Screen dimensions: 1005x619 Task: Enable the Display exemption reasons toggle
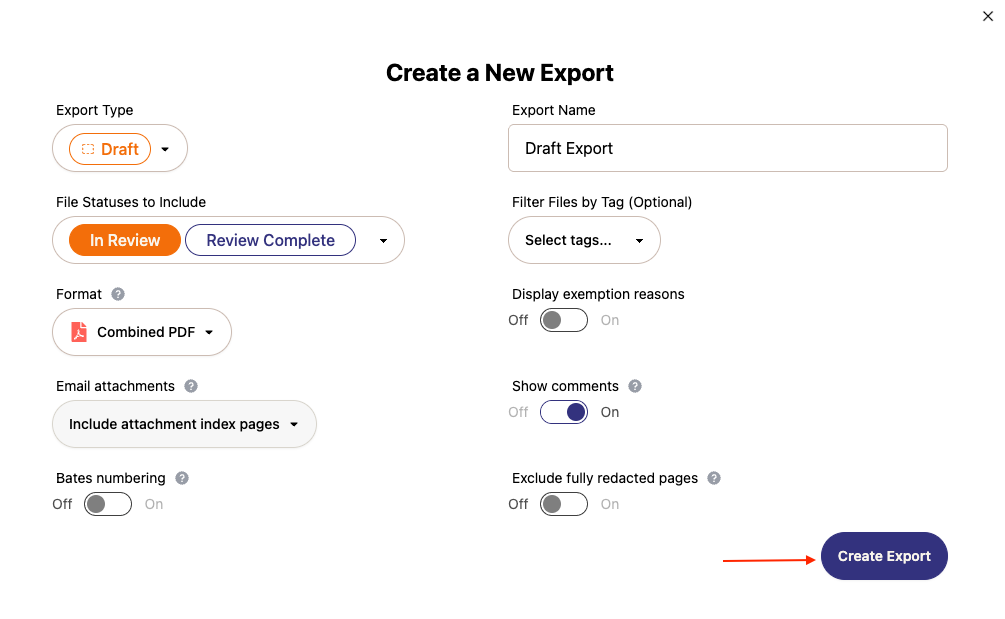(x=563, y=320)
